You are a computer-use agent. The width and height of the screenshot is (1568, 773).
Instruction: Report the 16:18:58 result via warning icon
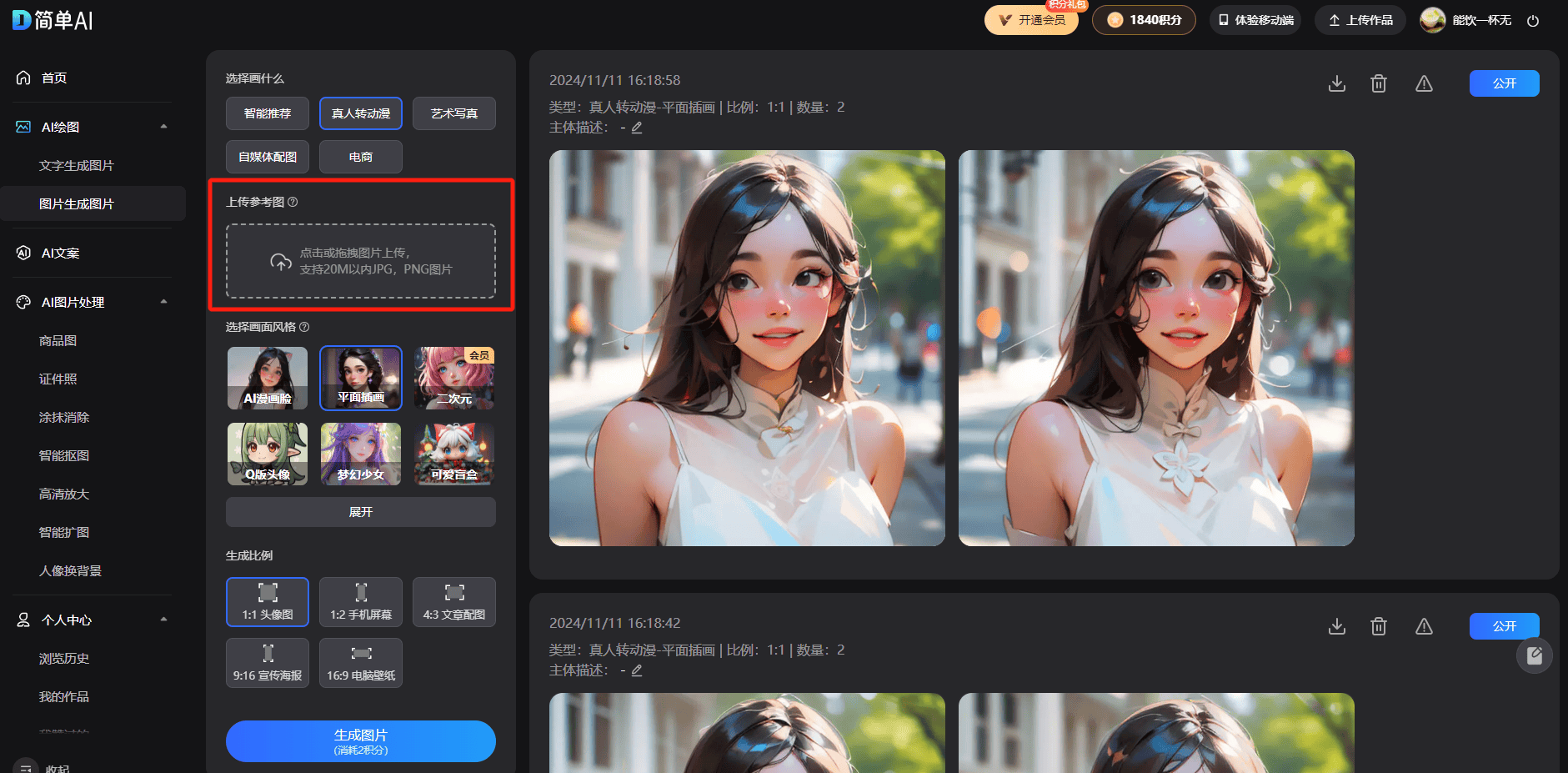(x=1424, y=83)
